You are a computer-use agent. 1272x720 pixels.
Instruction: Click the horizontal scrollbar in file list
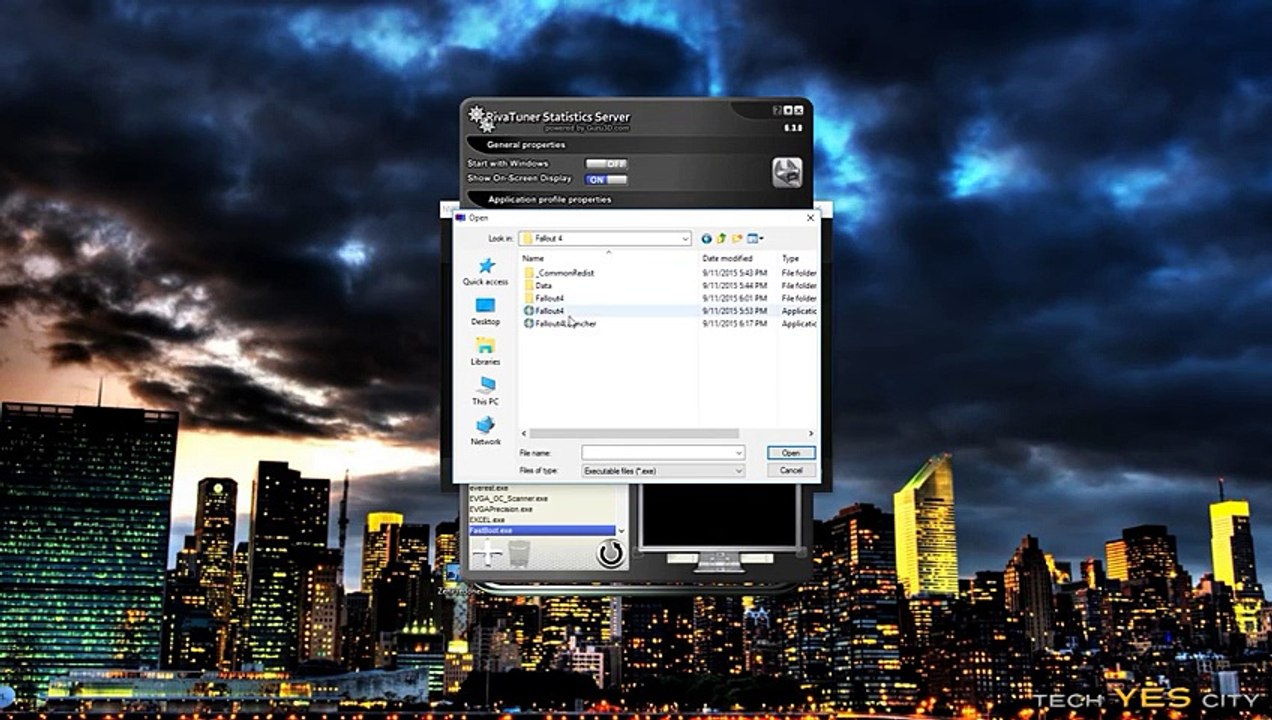click(x=634, y=434)
